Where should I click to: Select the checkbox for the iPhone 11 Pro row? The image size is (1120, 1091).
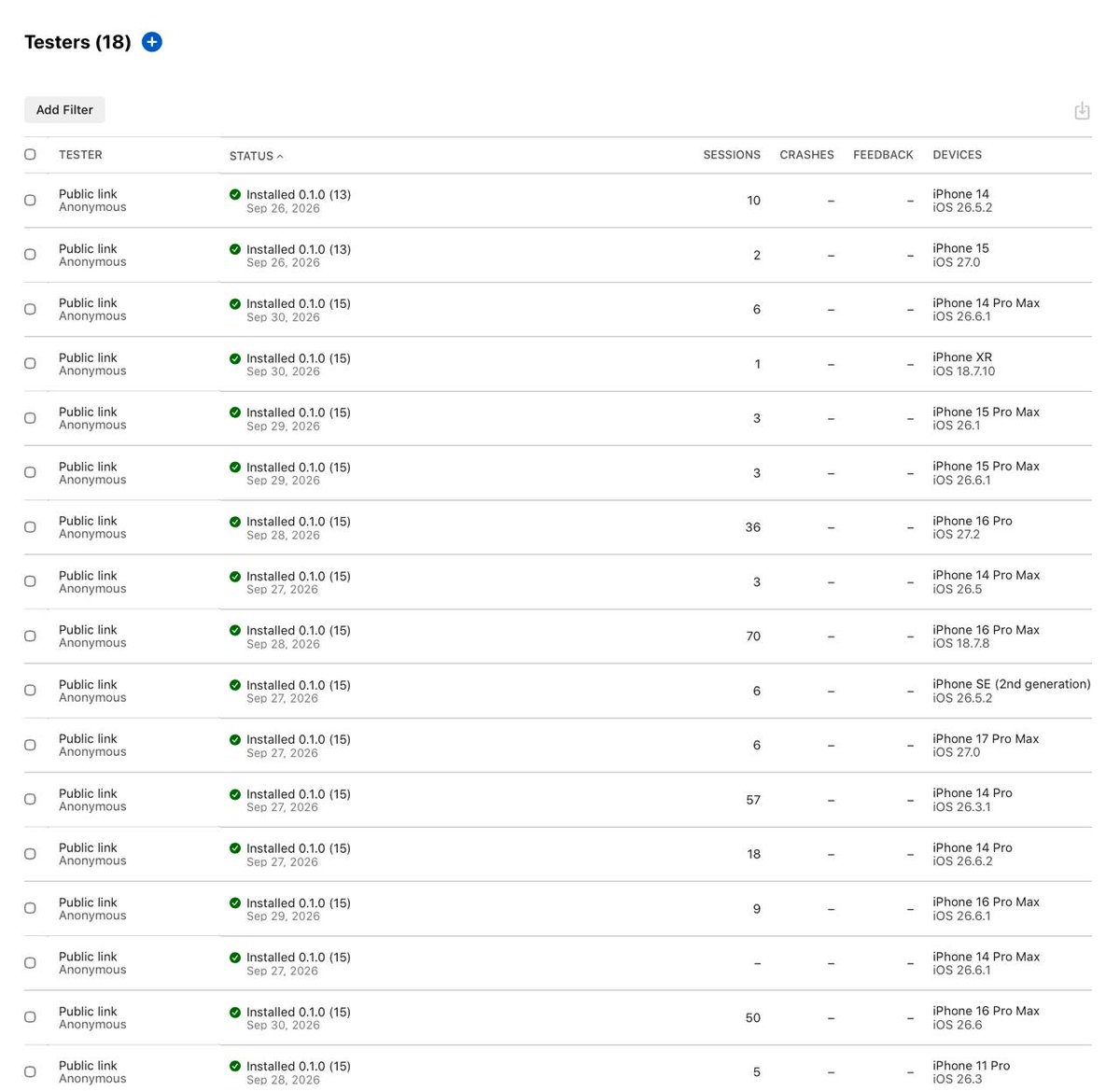(x=30, y=1071)
